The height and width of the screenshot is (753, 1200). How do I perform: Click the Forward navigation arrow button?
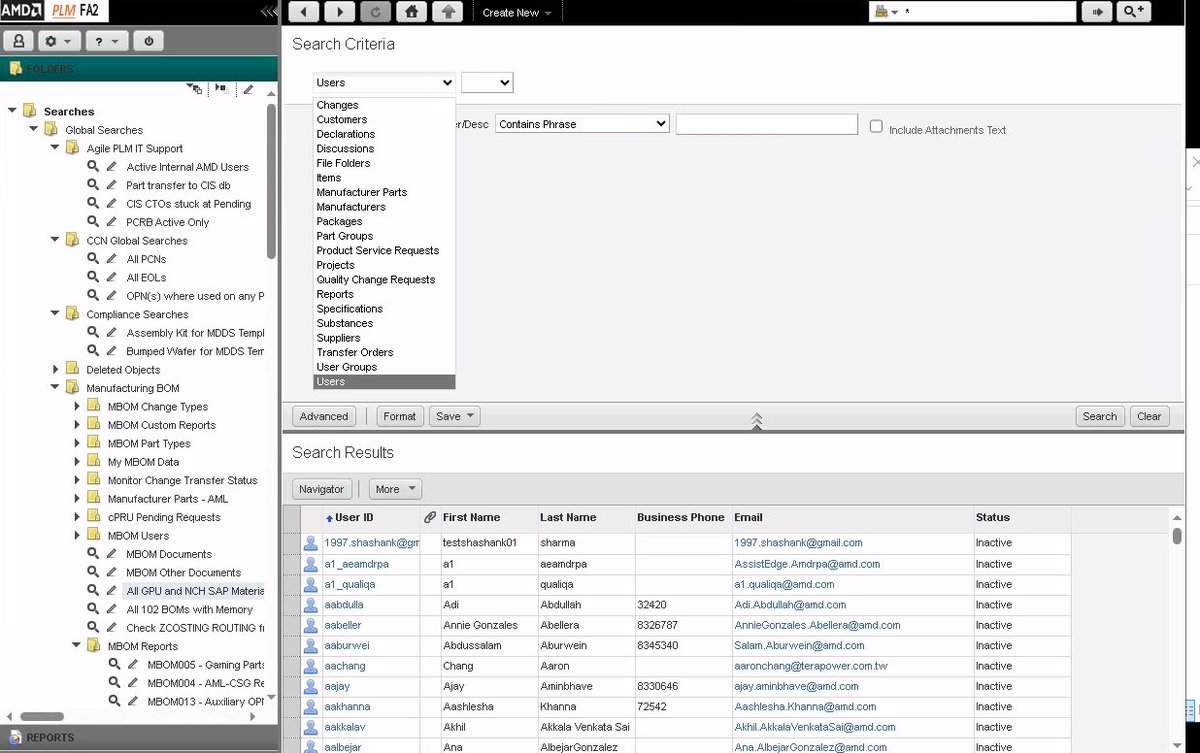tap(339, 12)
